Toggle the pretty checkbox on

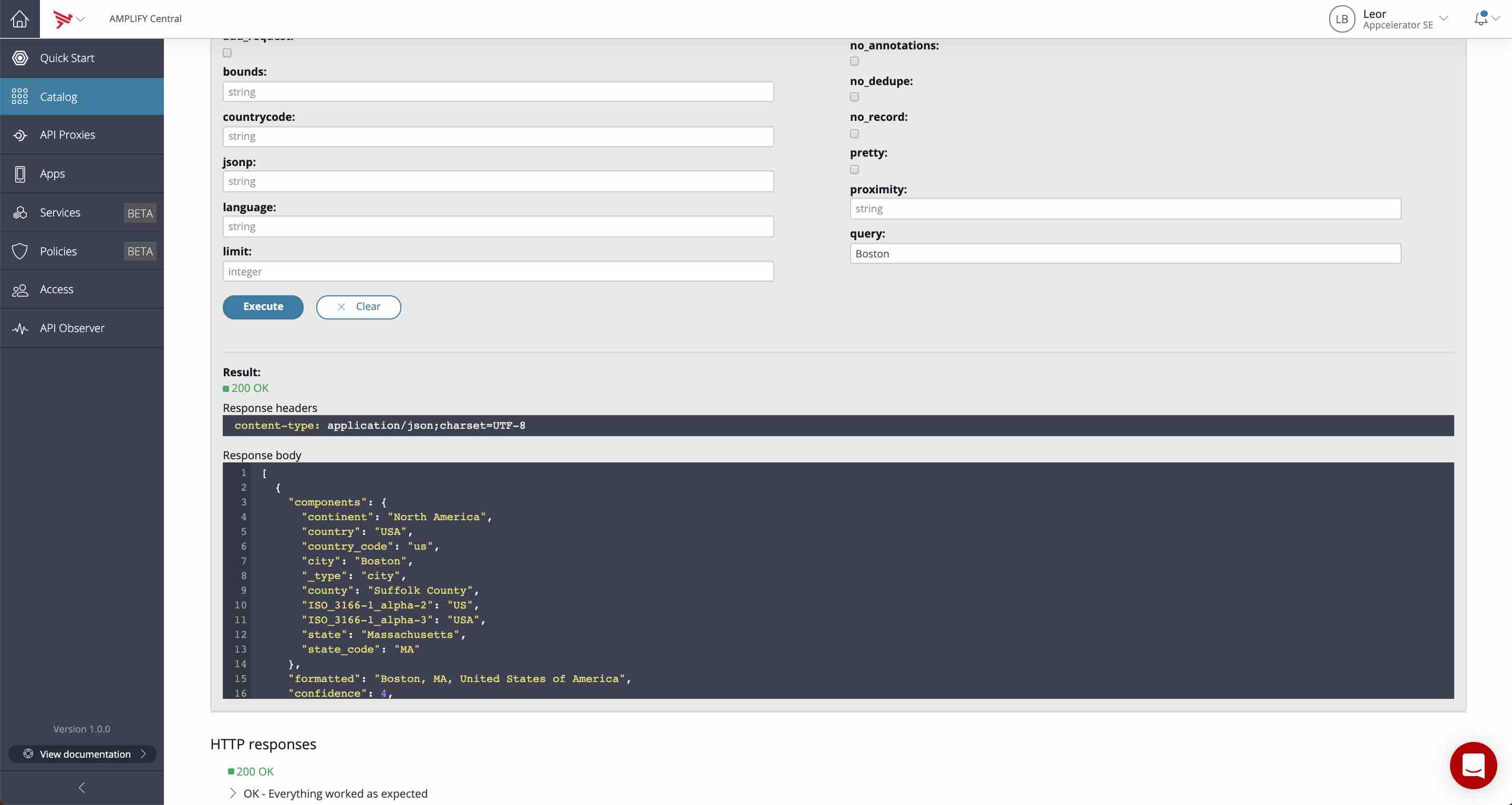pos(854,170)
